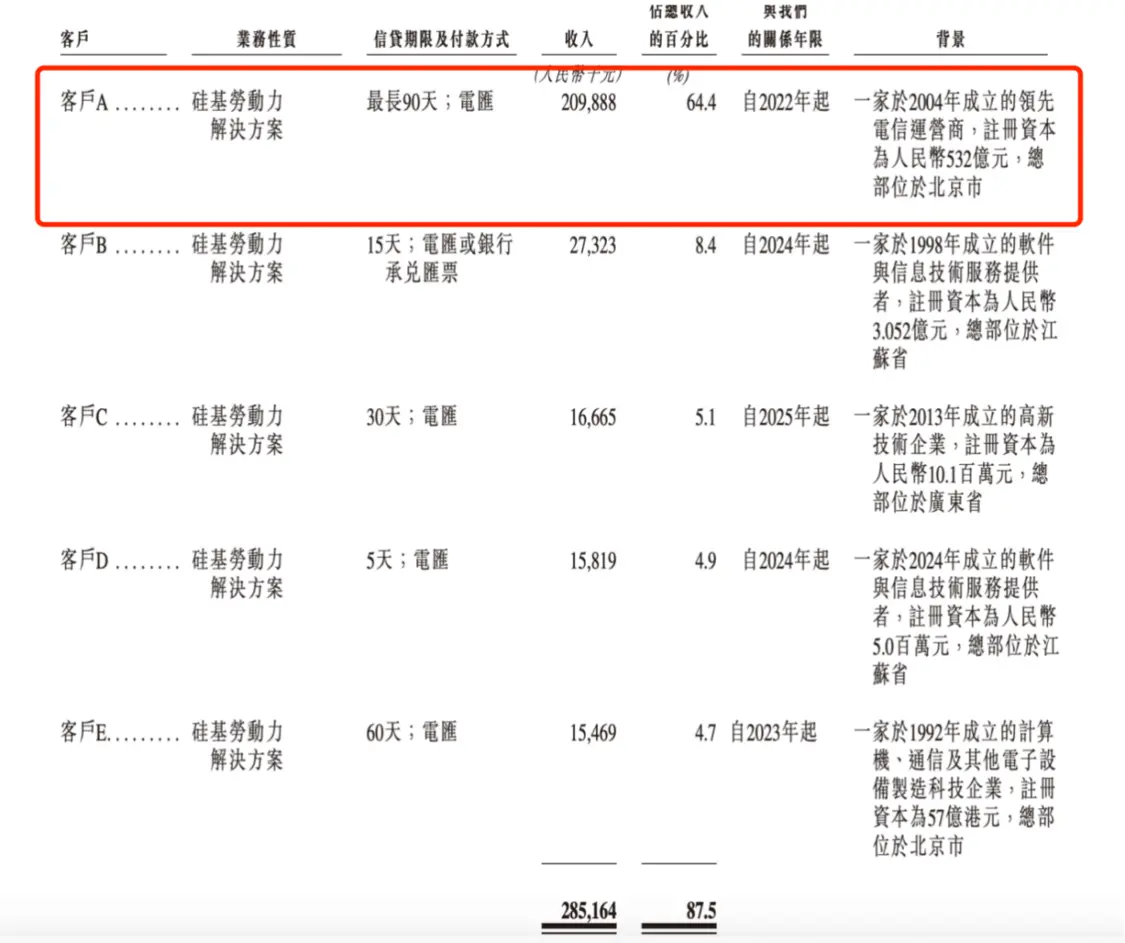The image size is (1125, 943).
Task: Select the 客戶B row label
Action: [x=80, y=244]
